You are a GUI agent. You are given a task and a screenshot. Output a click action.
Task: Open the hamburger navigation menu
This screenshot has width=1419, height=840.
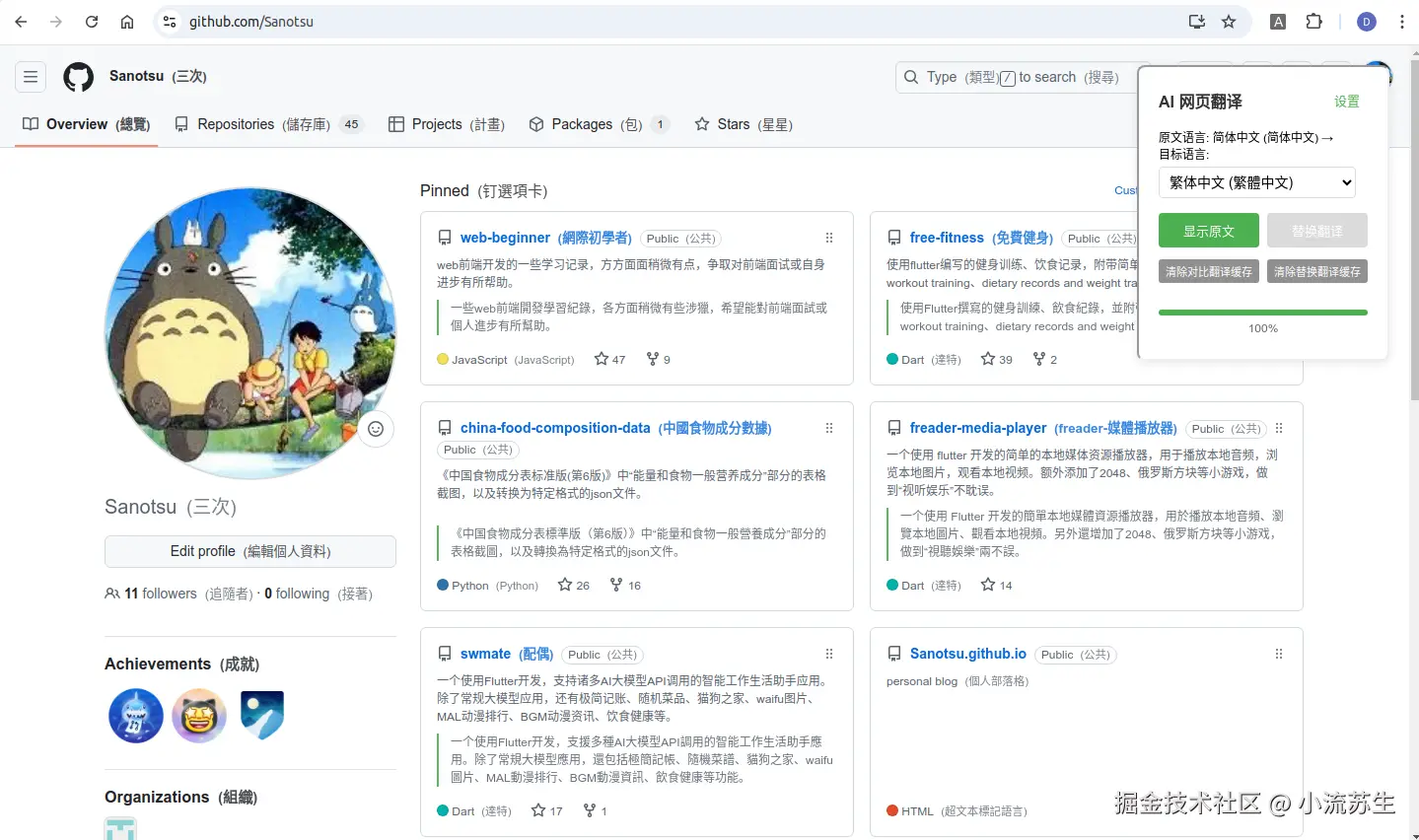point(30,76)
